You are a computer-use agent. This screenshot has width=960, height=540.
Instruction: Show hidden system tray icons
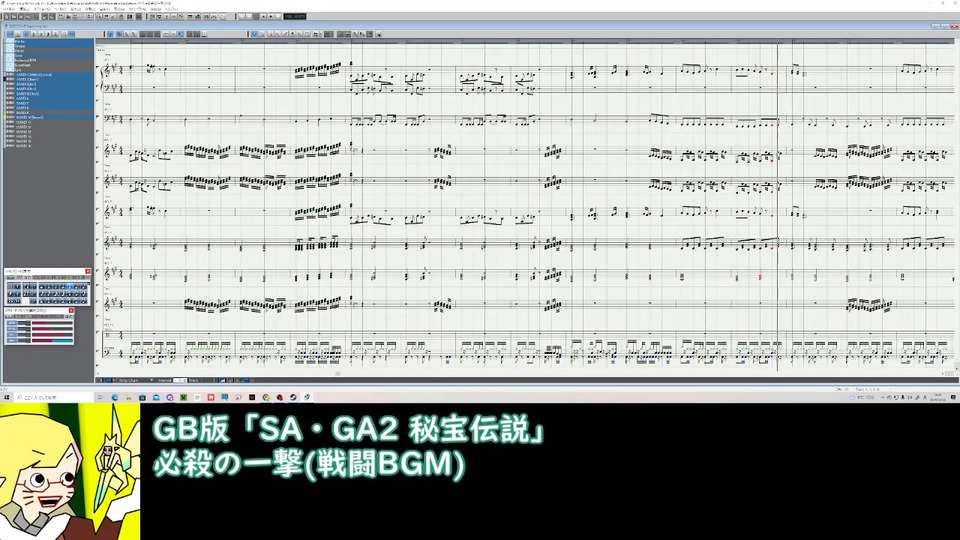click(x=882, y=397)
